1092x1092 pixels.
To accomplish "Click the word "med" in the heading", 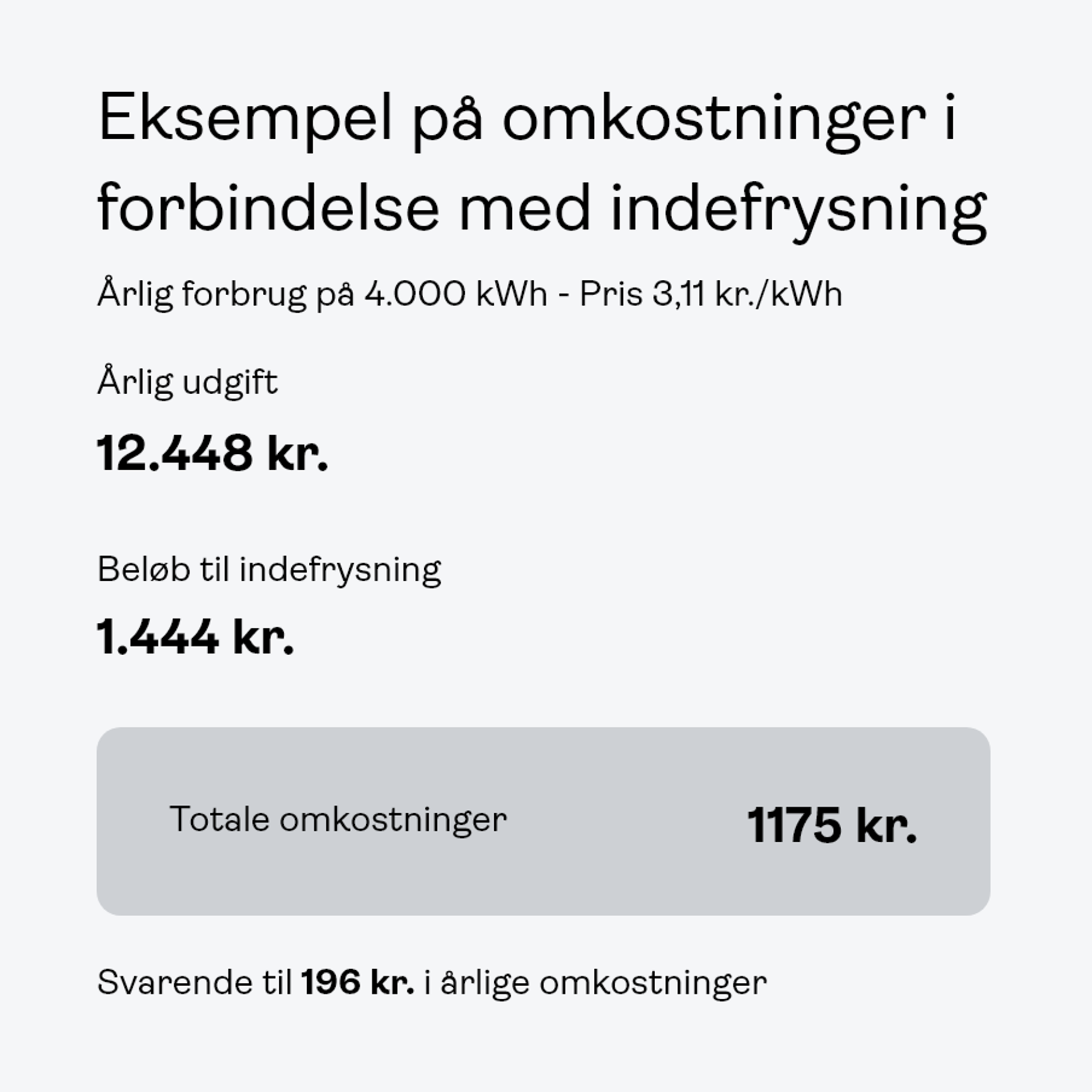I will 524,208.
